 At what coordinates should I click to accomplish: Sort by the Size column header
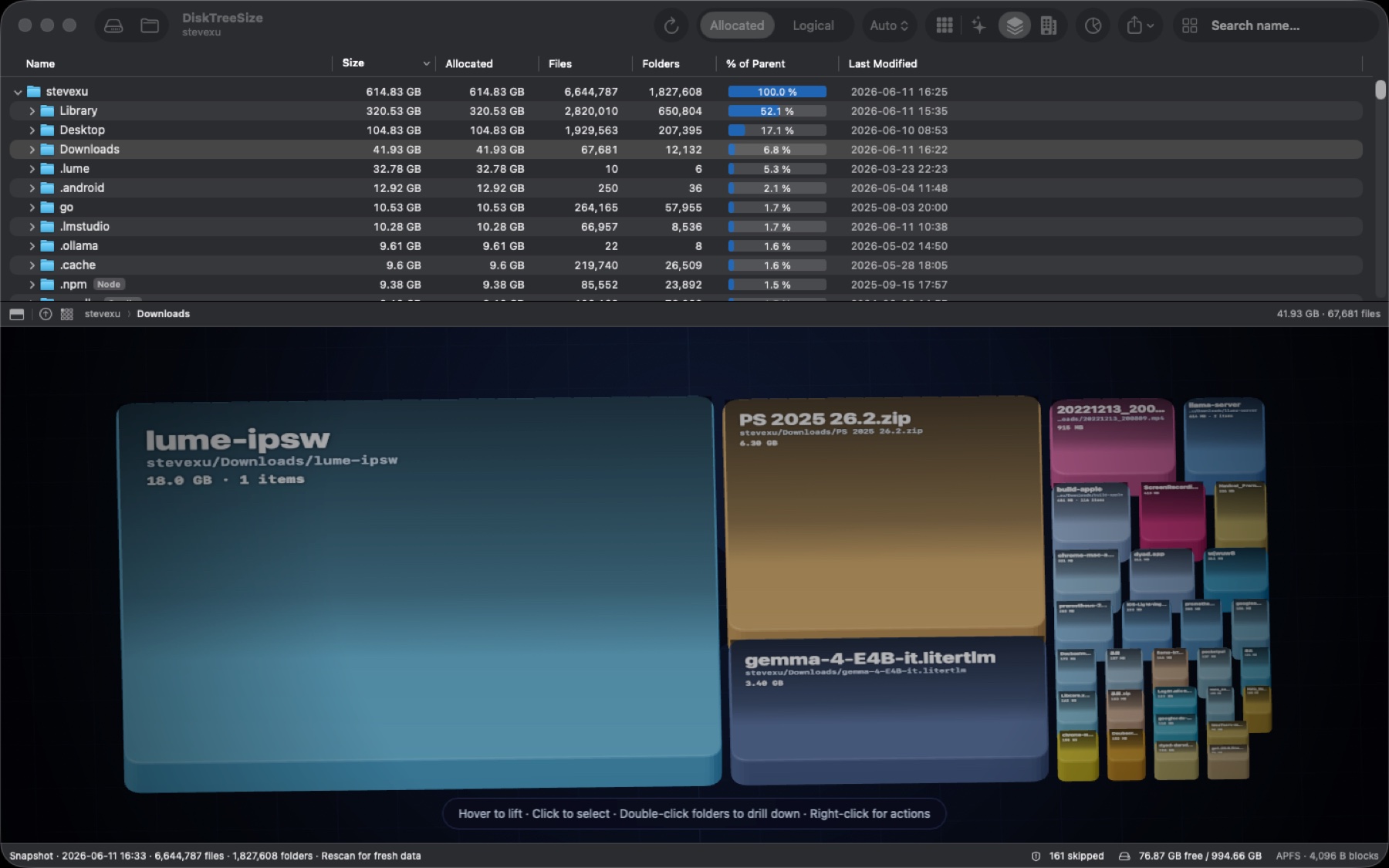[x=353, y=63]
